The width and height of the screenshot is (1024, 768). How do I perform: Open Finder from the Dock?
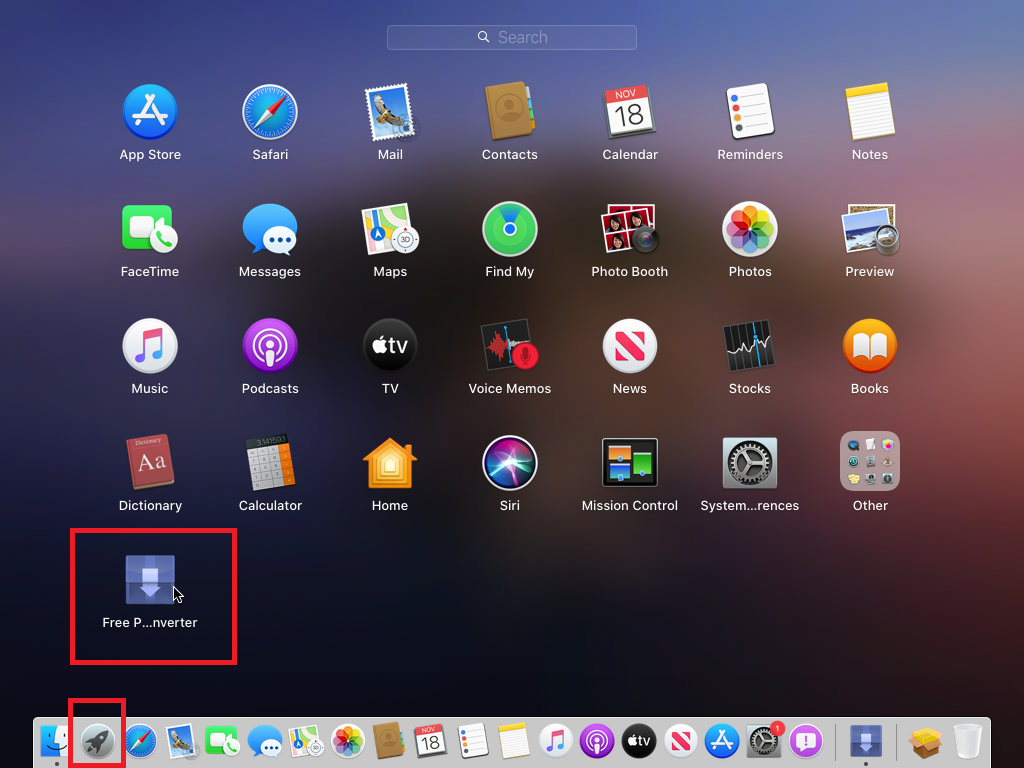(x=55, y=742)
